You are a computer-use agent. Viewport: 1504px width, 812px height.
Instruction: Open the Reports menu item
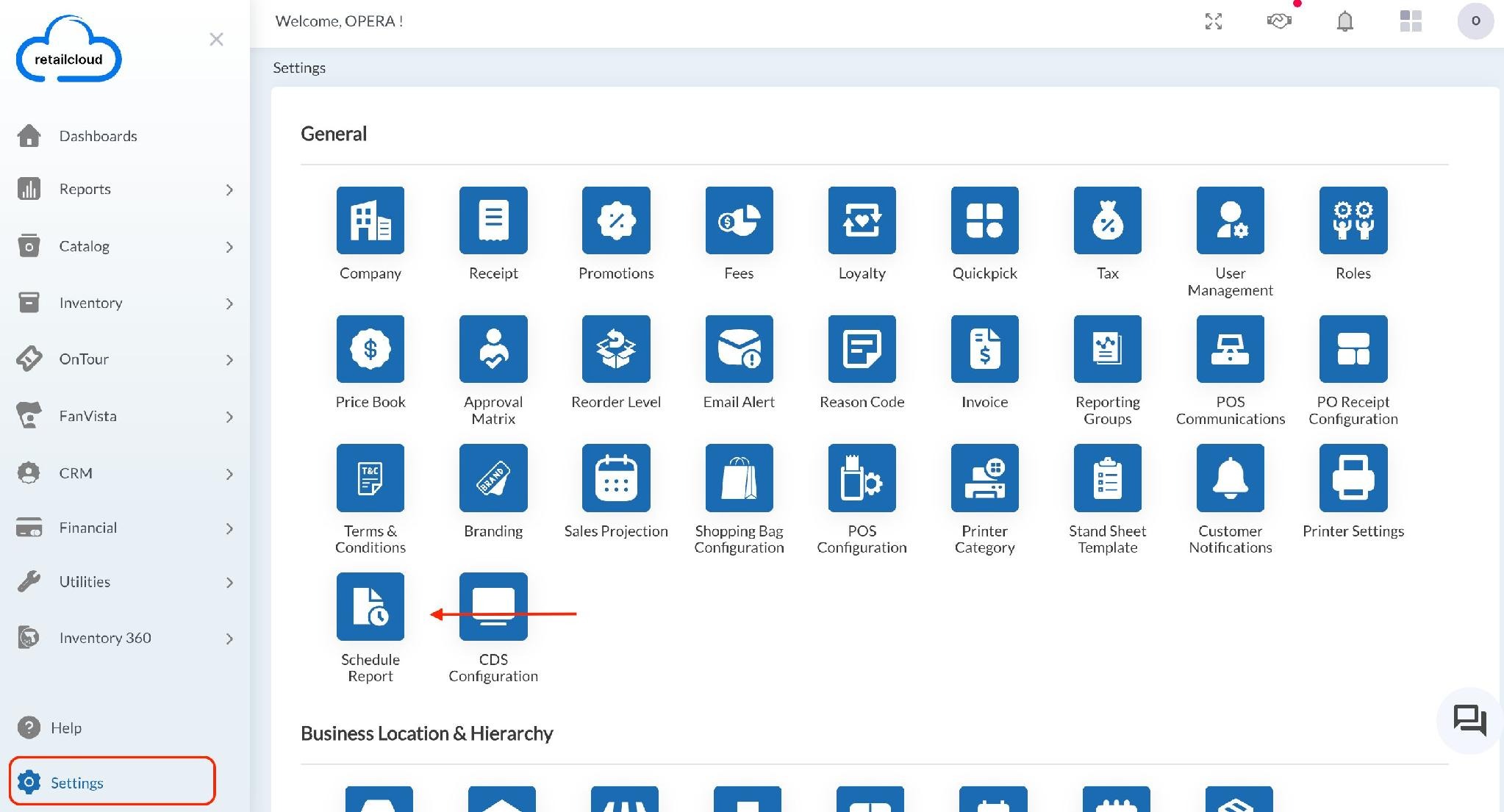coord(125,189)
